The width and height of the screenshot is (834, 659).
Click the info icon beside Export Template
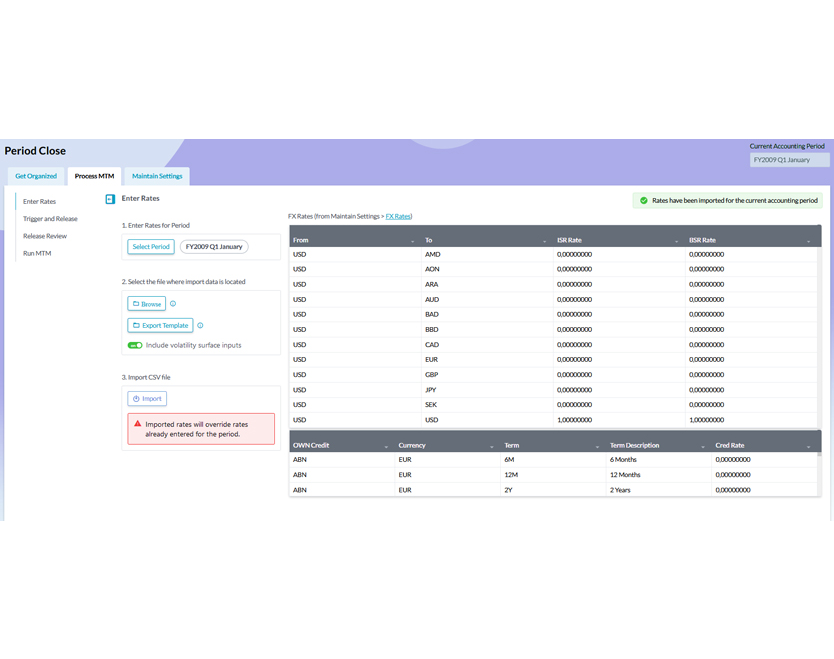(x=200, y=326)
